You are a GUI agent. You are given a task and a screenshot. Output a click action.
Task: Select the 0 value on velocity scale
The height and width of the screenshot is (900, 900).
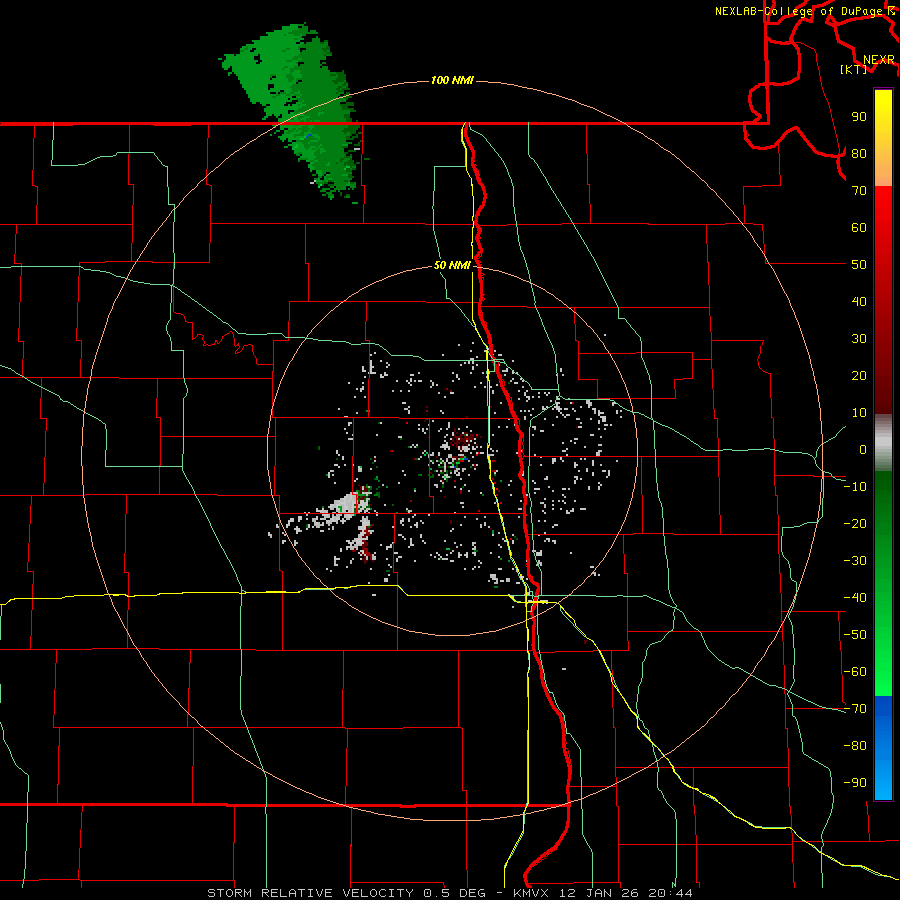point(863,450)
